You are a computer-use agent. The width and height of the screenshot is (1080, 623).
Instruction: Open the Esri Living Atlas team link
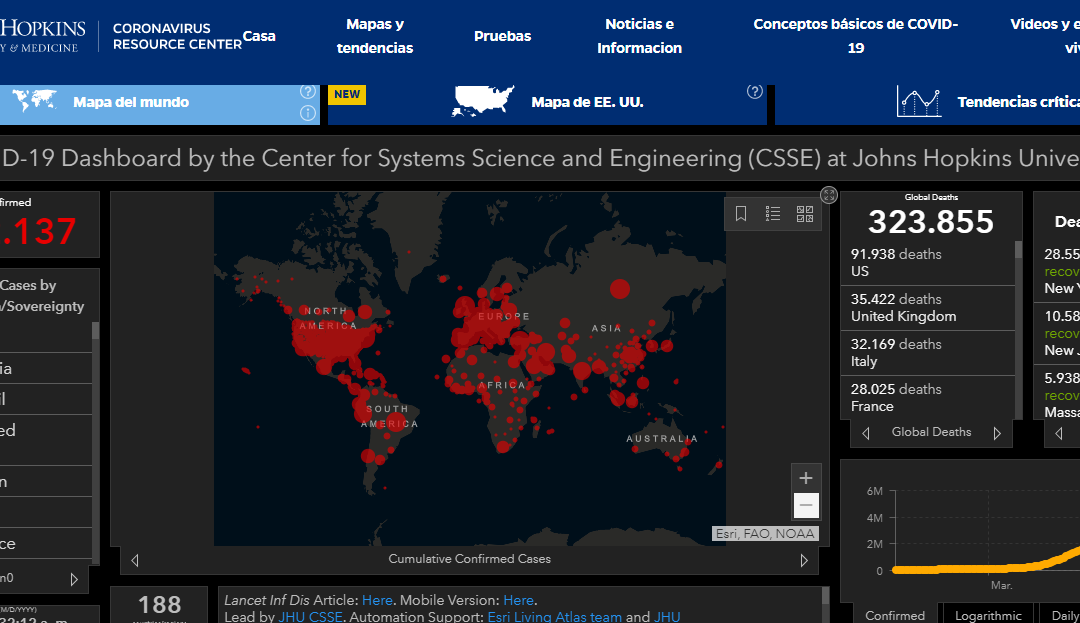point(554,617)
